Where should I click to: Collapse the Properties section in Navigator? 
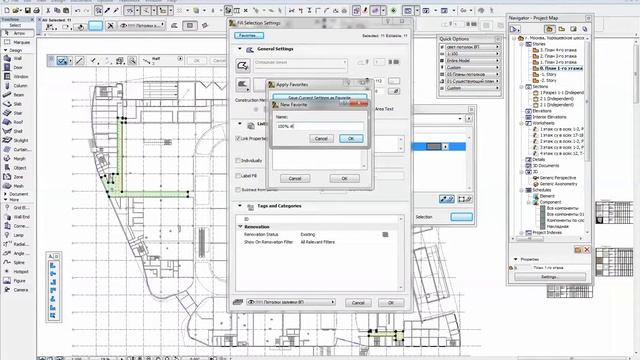516,259
